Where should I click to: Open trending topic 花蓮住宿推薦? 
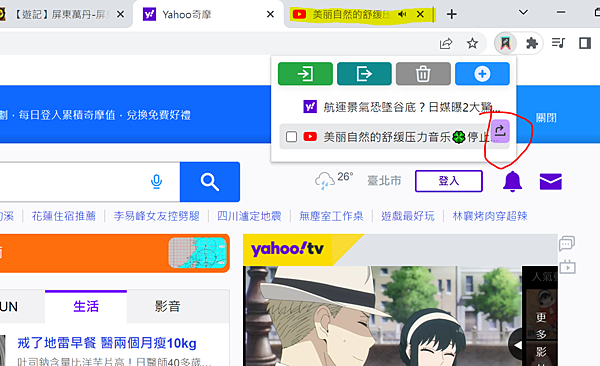(64, 216)
